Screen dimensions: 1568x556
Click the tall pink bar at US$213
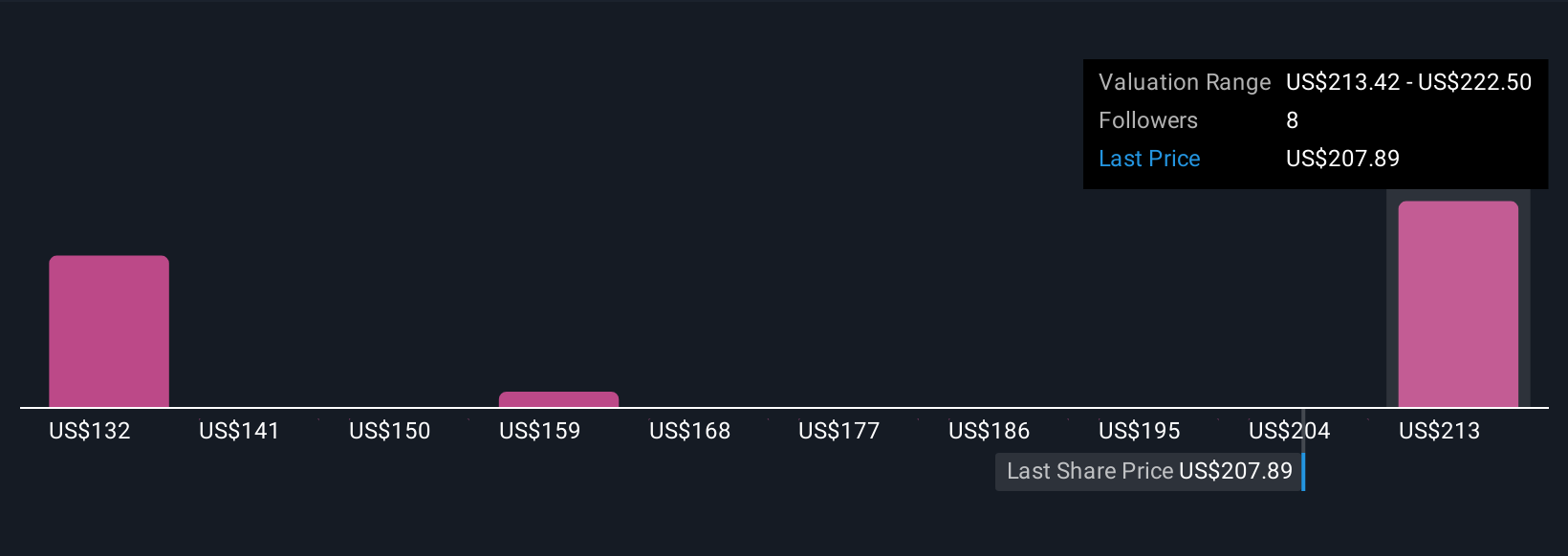(1458, 304)
